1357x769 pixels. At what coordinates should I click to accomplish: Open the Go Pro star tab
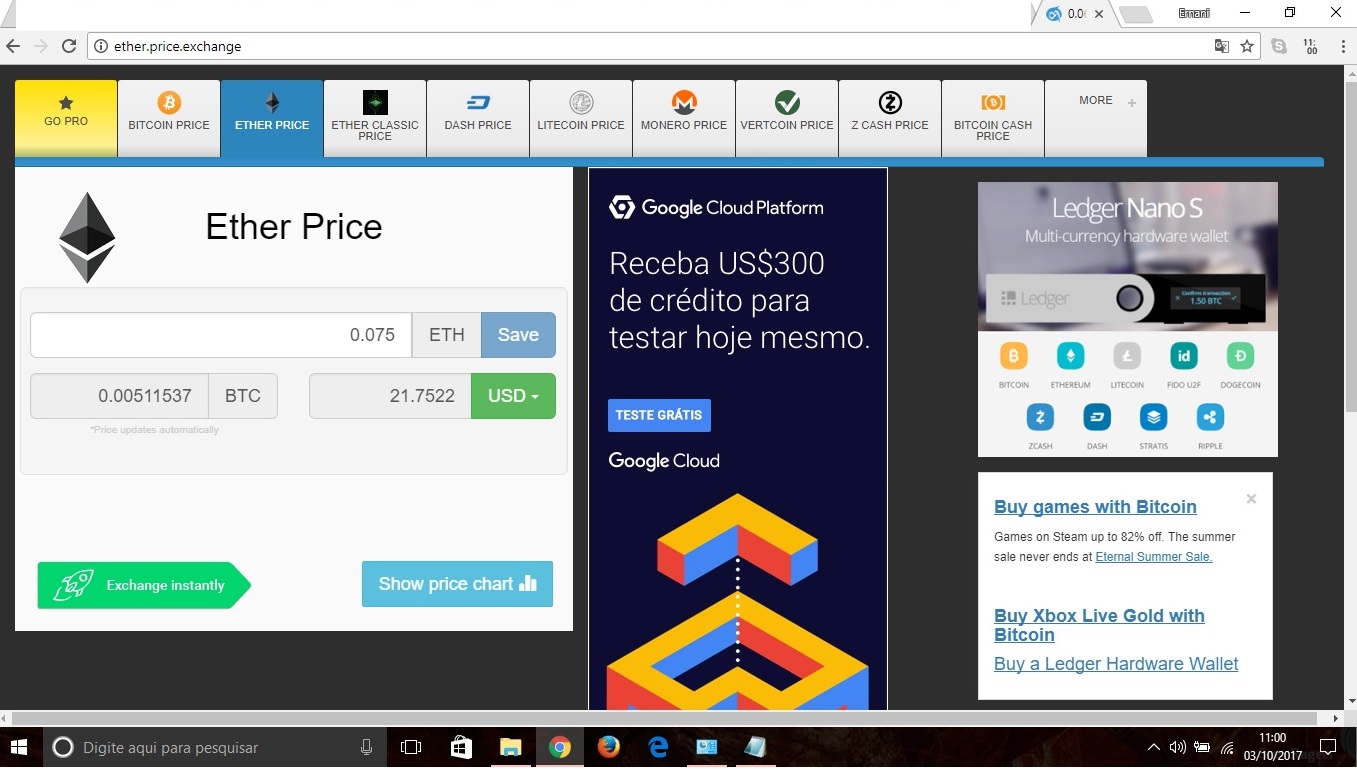(x=66, y=118)
